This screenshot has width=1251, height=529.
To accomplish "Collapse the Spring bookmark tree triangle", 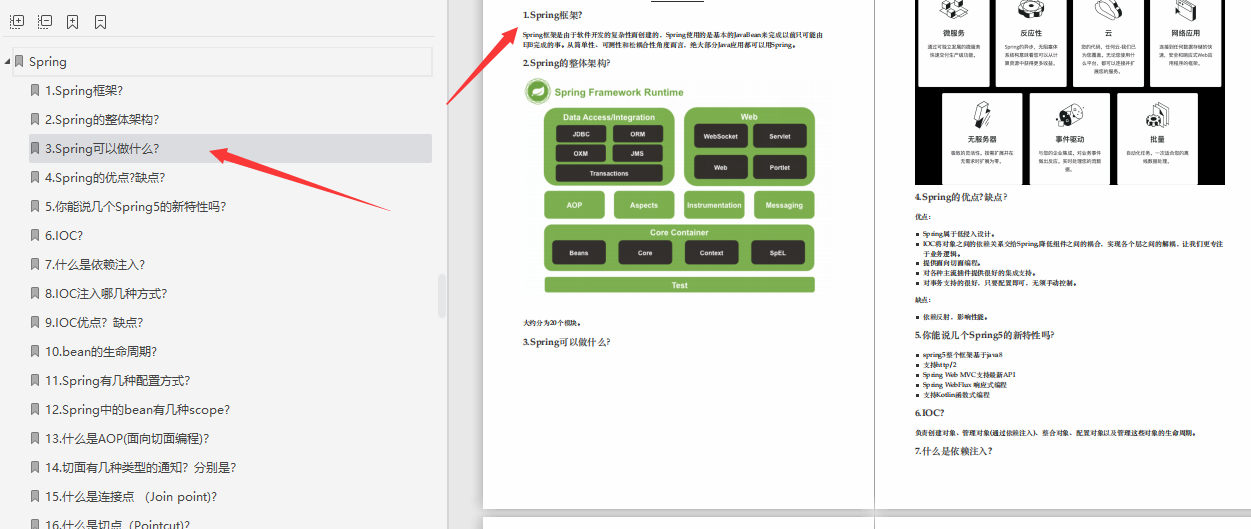I will tap(7, 62).
